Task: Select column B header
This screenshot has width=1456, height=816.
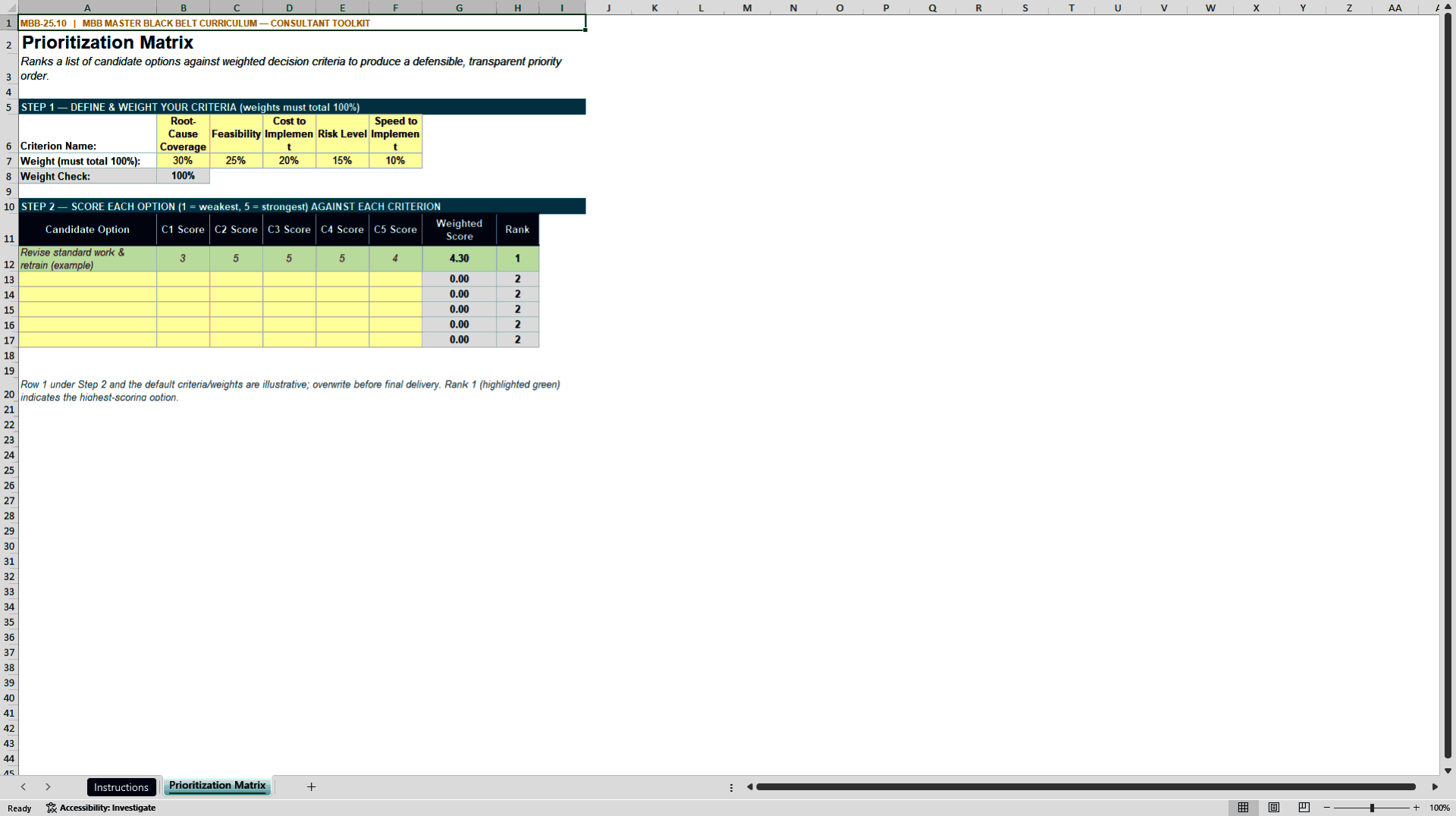Action: click(x=183, y=8)
